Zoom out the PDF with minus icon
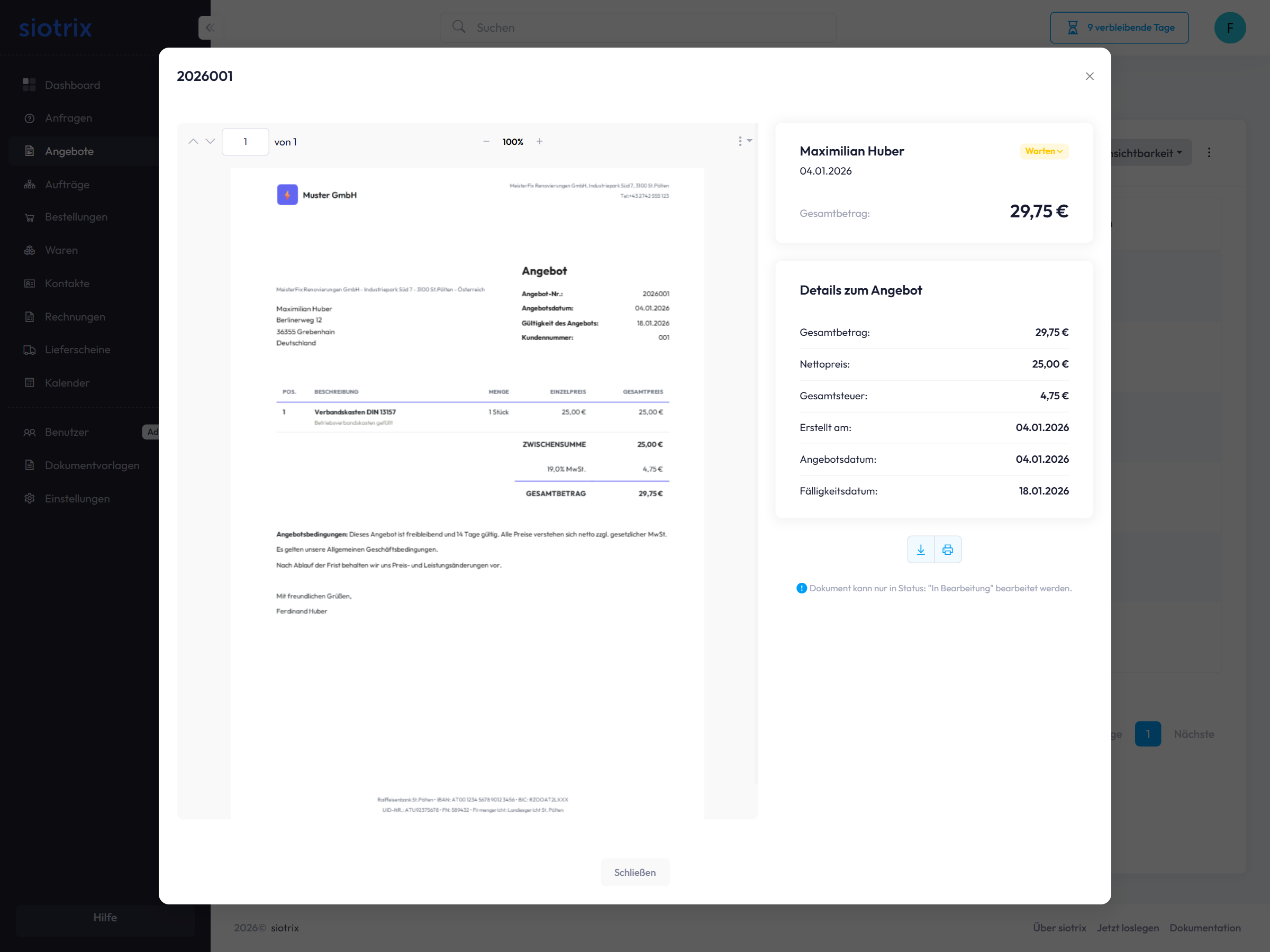The width and height of the screenshot is (1270, 952). coord(486,141)
